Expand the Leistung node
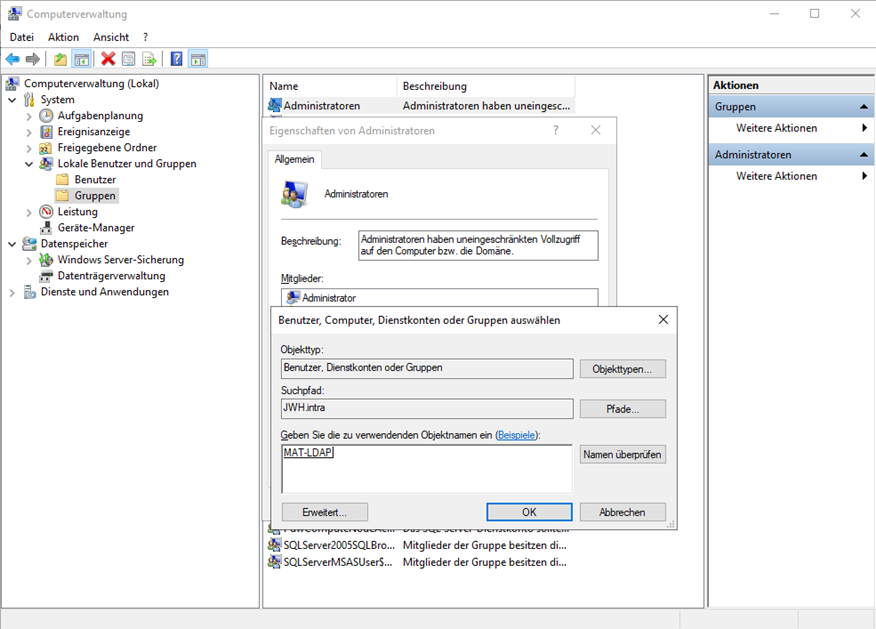Viewport: 876px width, 629px height. [29, 212]
